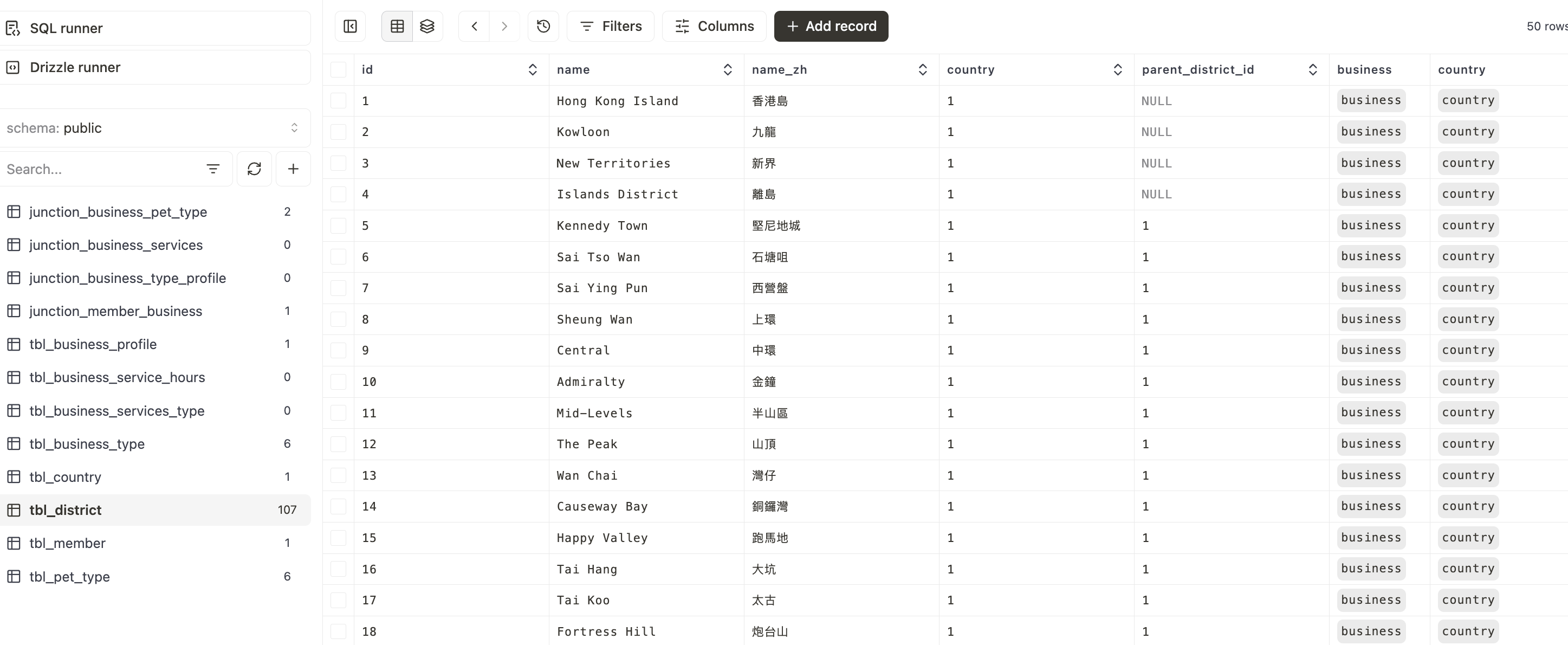
Task: Switch to stacked layers view icon
Action: click(427, 26)
